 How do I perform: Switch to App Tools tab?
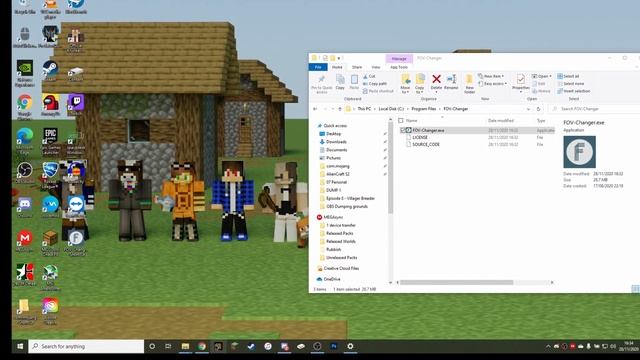tap(399, 67)
